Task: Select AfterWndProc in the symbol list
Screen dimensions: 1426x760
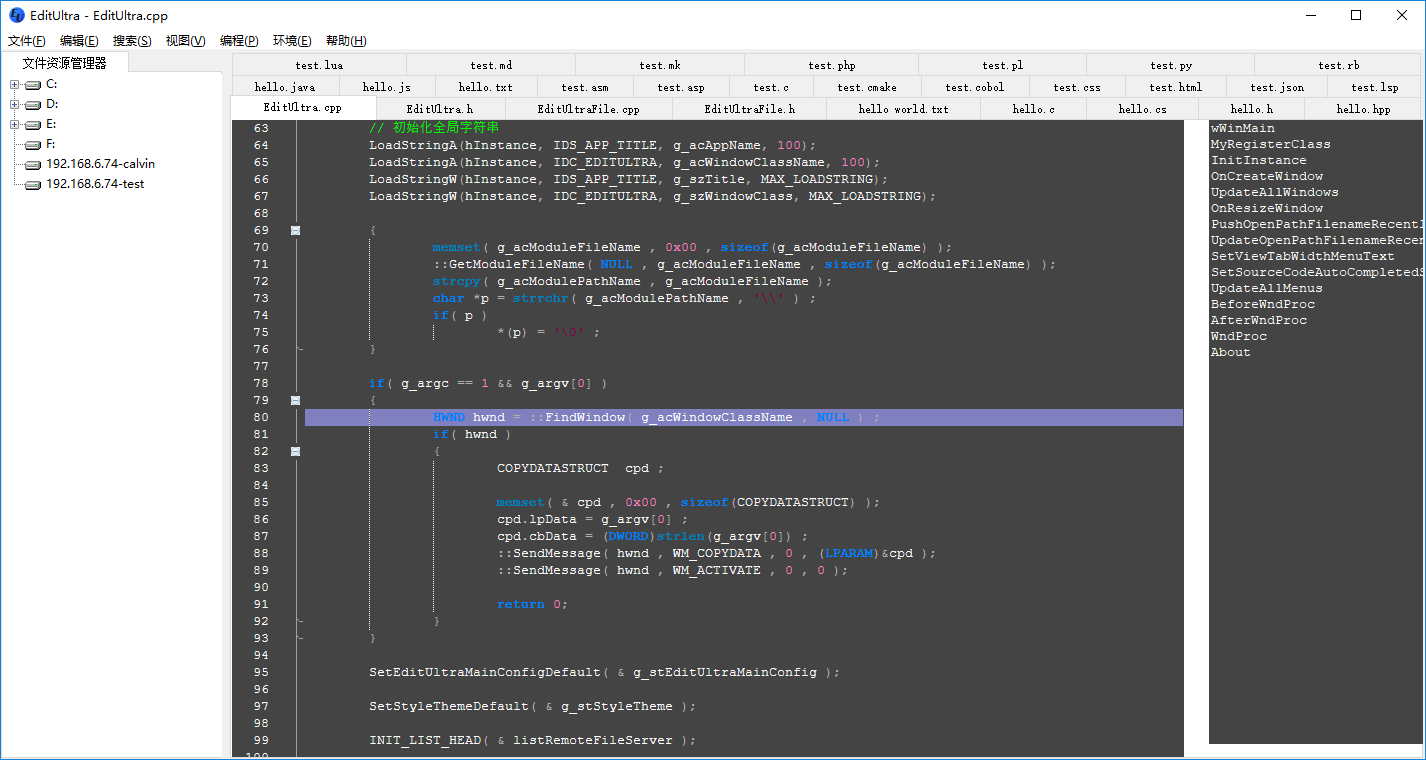Action: [x=1259, y=320]
